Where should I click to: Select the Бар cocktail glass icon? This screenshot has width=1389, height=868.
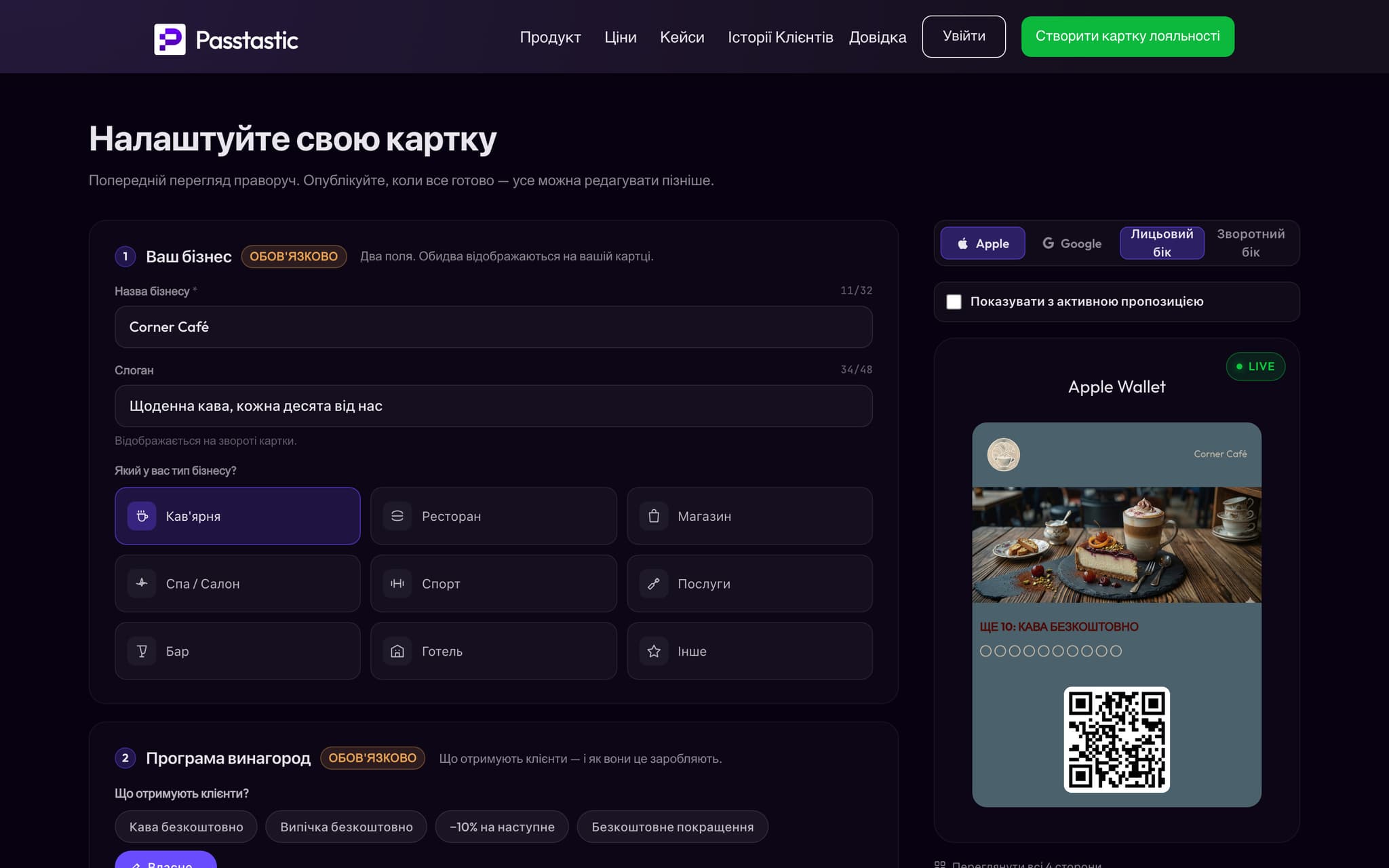[142, 651]
